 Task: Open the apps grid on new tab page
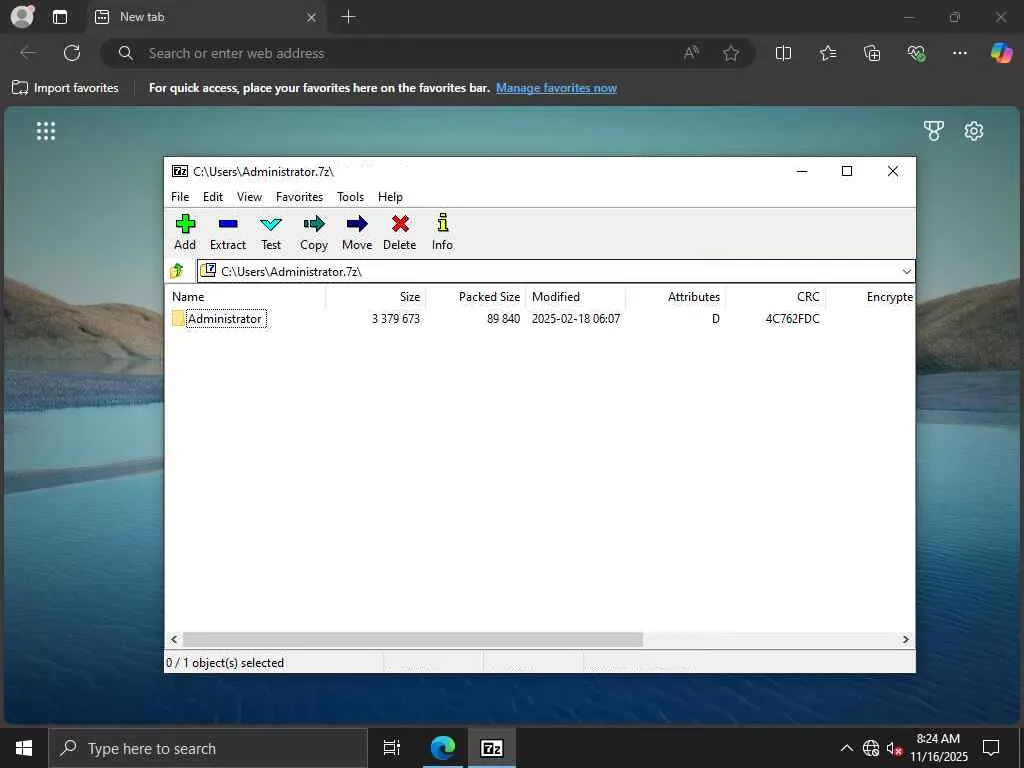[46, 131]
